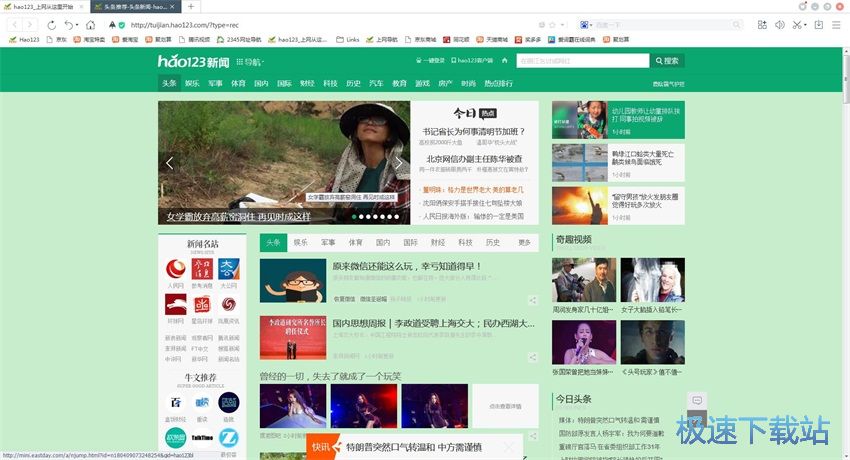Open the Links bookmarks folder
Image resolution: width=850 pixels, height=460 pixels.
point(347,40)
